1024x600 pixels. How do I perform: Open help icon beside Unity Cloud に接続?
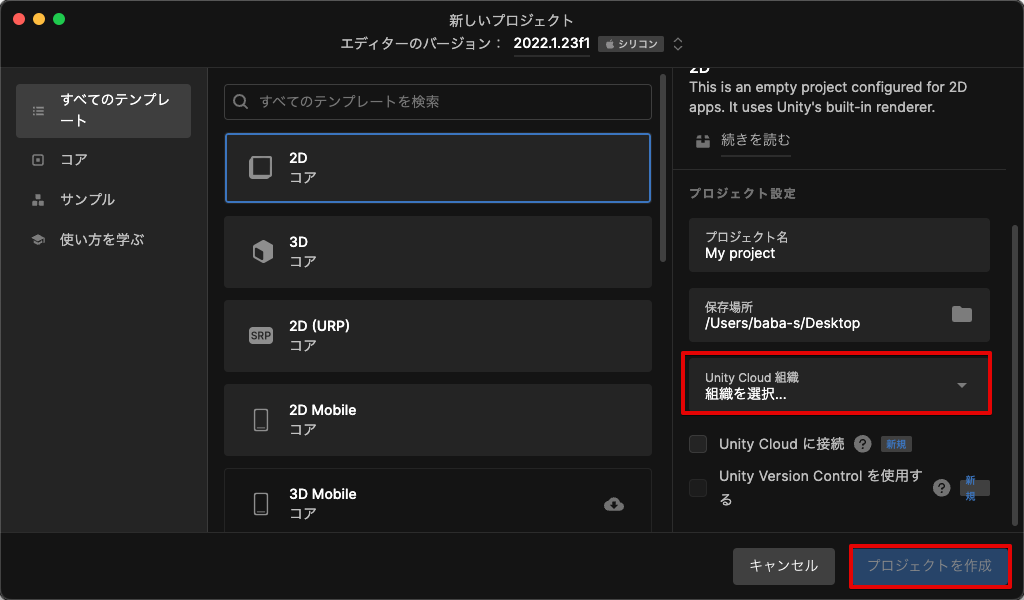(863, 444)
